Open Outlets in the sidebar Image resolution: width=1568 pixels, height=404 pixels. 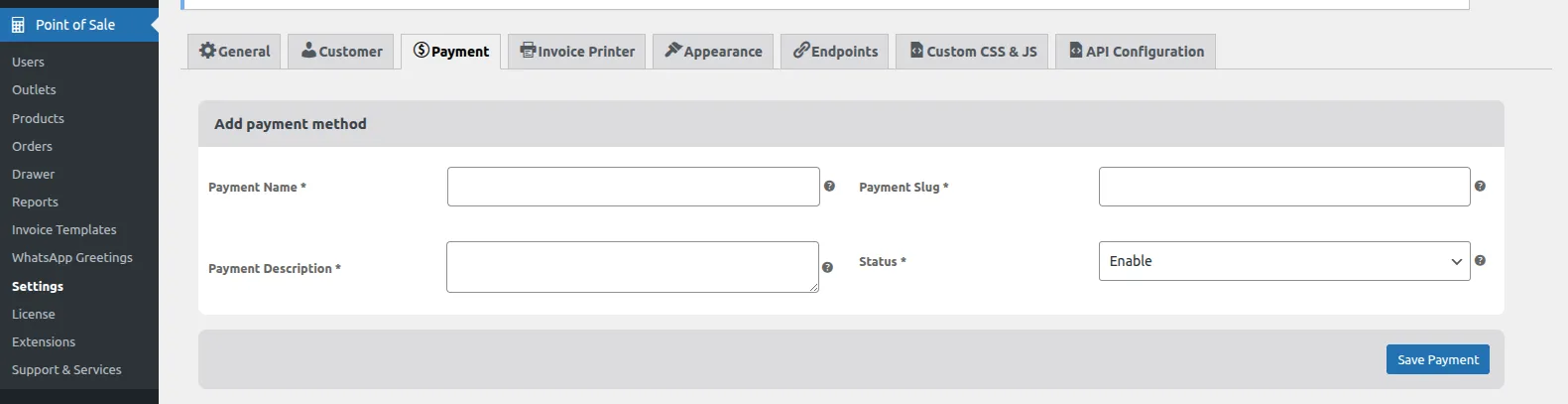tap(34, 90)
